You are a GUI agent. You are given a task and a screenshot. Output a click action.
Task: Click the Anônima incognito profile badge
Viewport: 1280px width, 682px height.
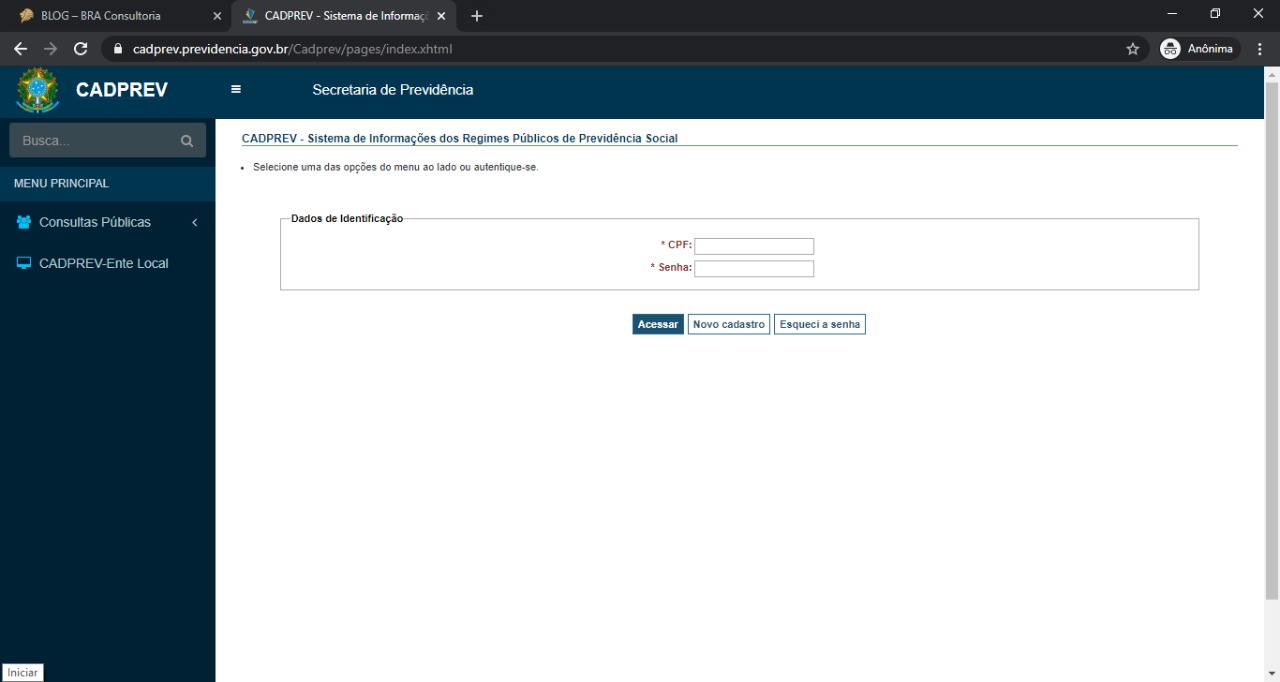pyautogui.click(x=1199, y=48)
